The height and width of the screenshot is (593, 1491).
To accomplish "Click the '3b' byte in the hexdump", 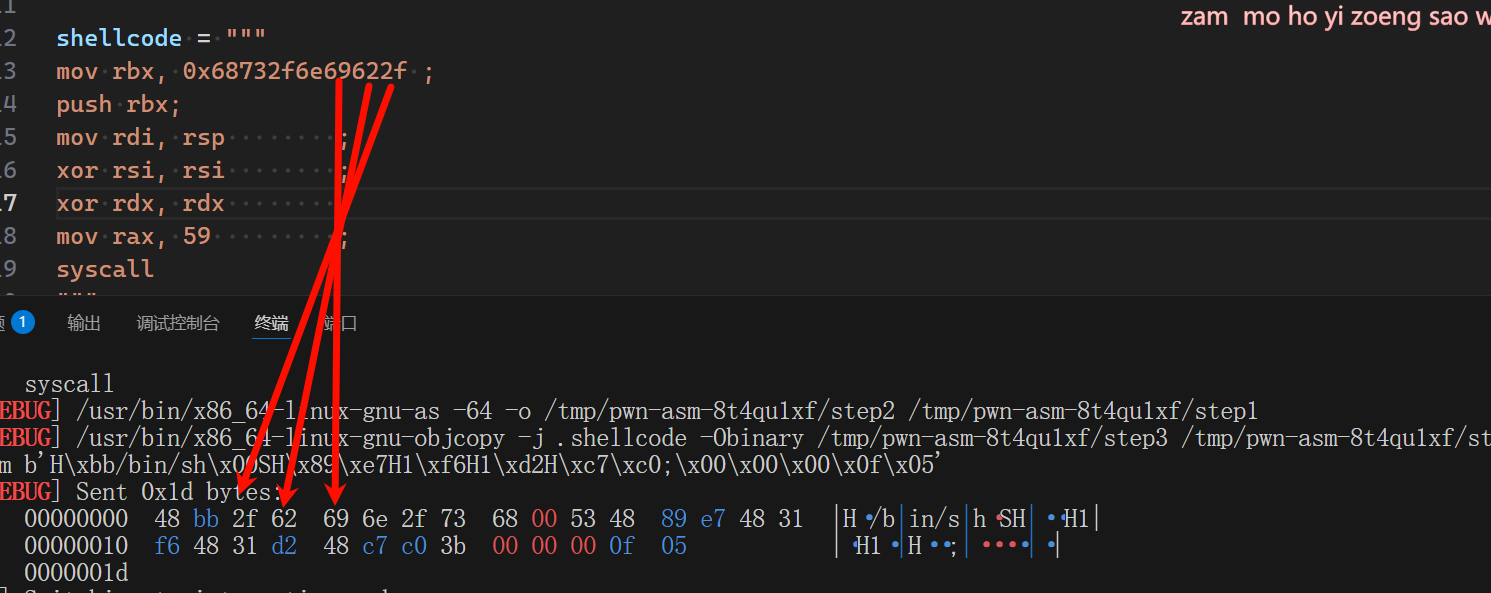I will (453, 546).
